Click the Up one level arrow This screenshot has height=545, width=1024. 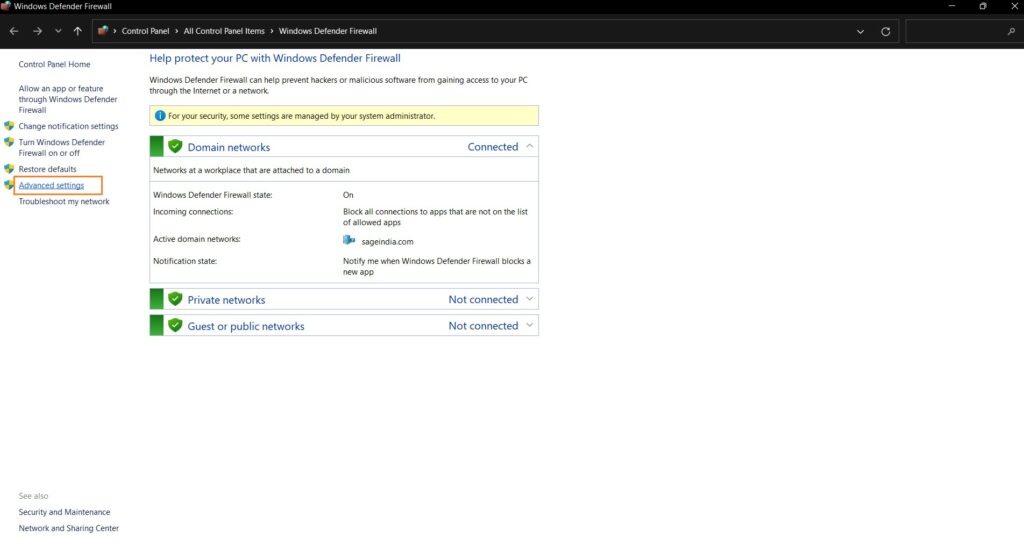click(x=78, y=31)
